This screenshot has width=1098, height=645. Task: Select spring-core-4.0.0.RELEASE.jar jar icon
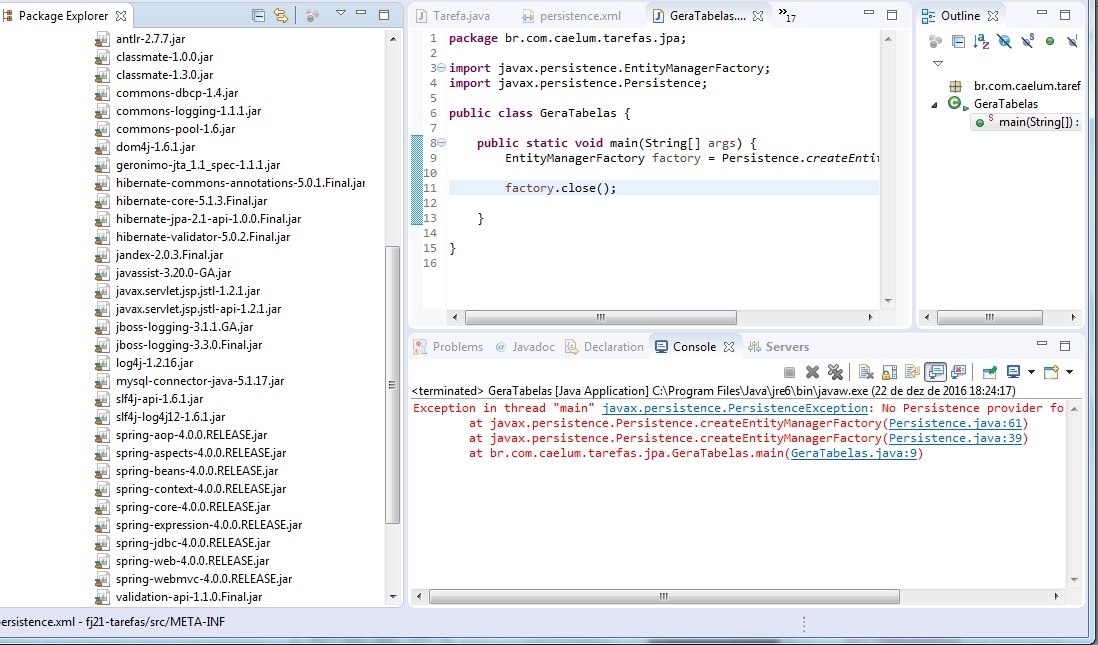coord(102,507)
